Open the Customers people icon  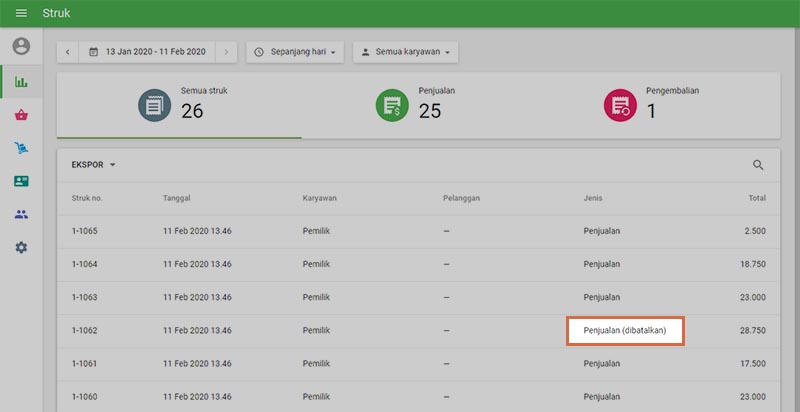(x=21, y=214)
